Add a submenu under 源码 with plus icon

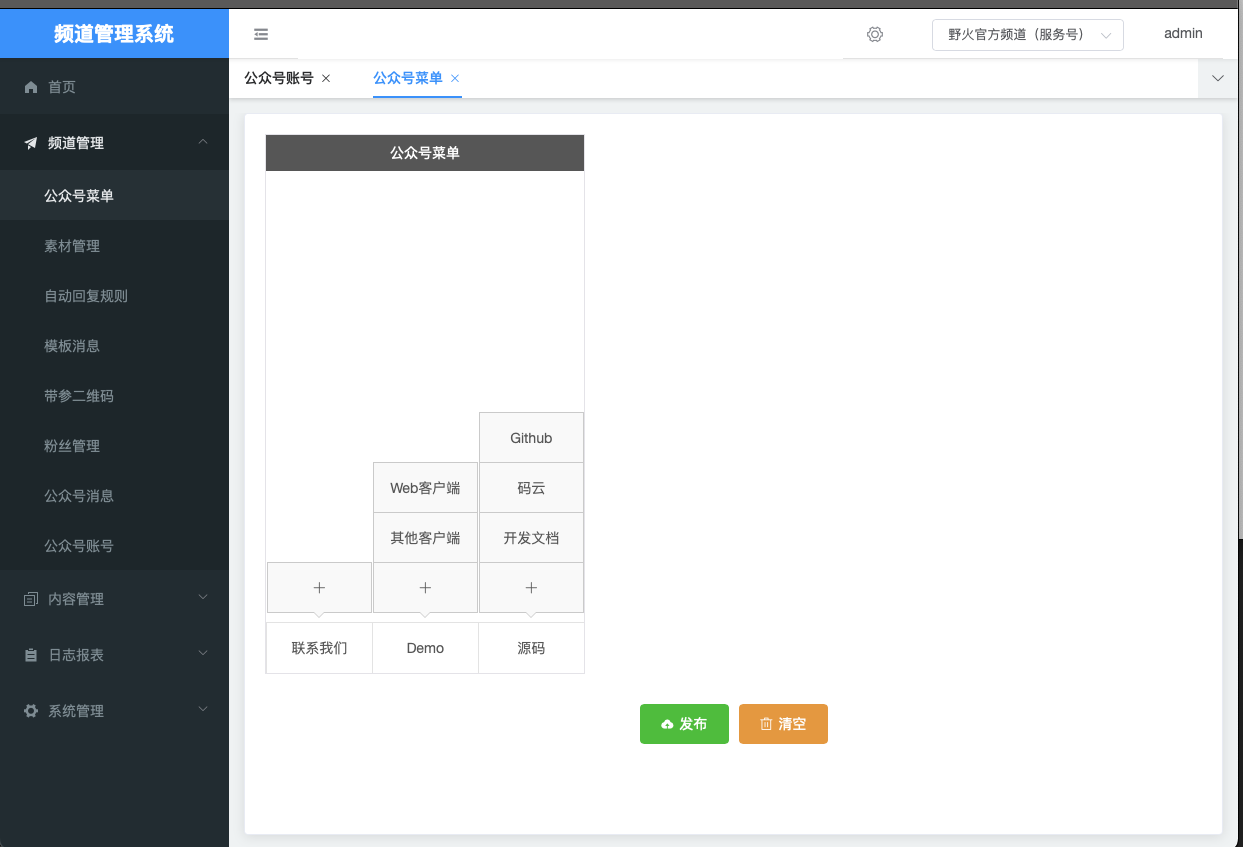click(531, 588)
